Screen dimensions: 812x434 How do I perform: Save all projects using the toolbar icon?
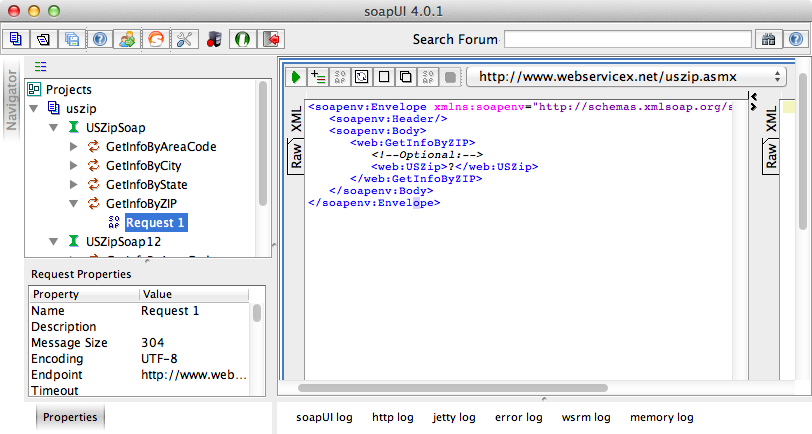pyautogui.click(x=71, y=39)
